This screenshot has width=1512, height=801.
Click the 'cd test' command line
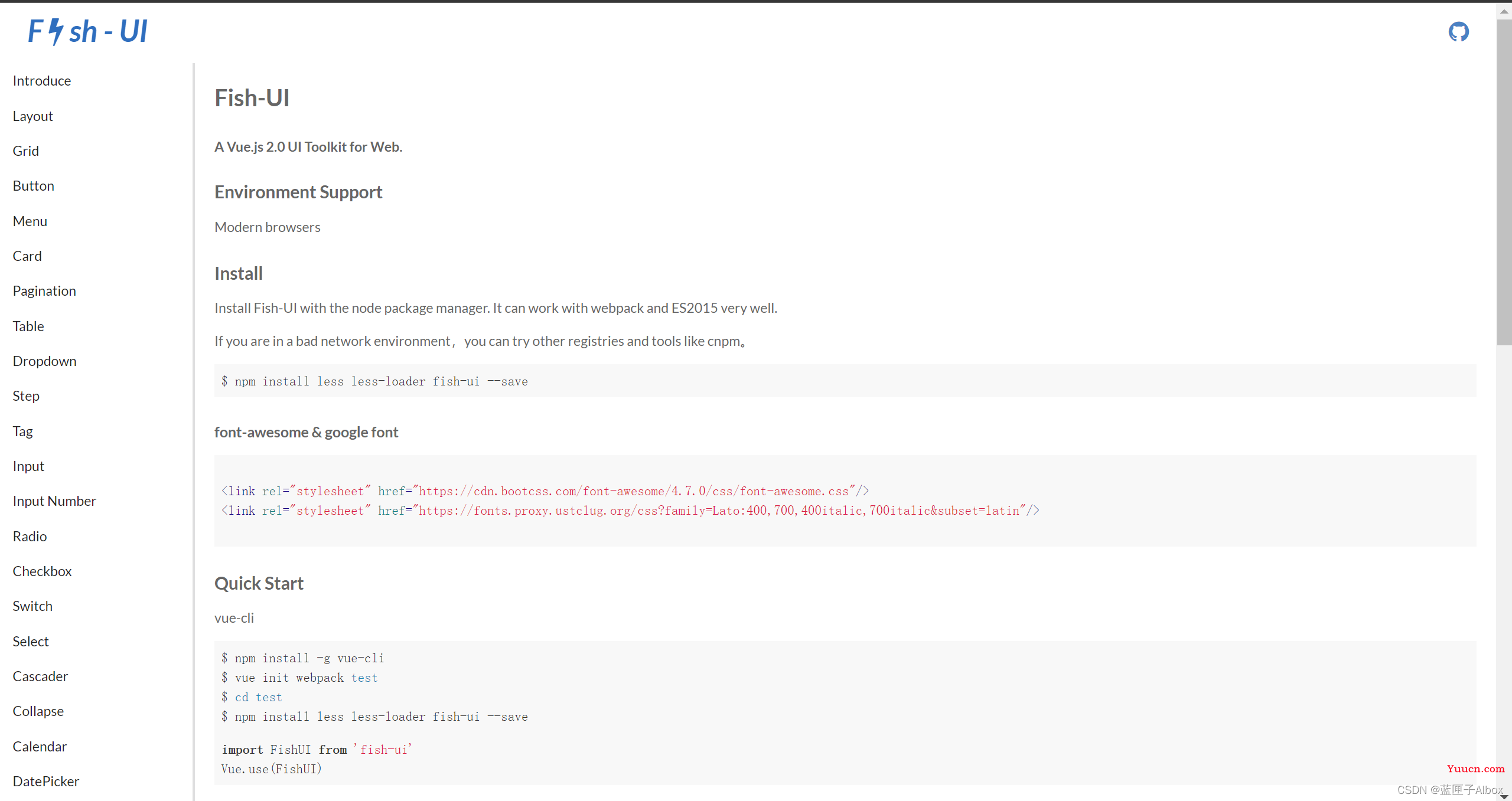coord(252,697)
